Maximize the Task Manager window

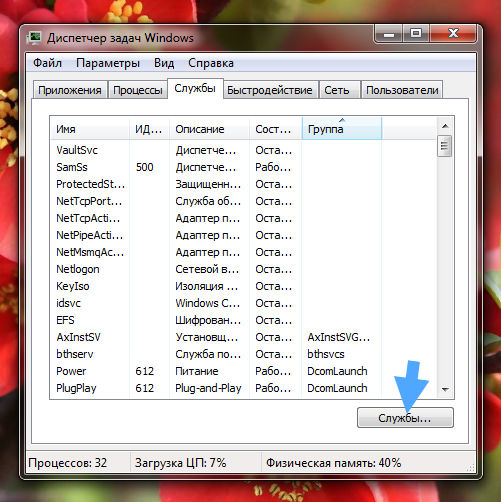[416, 34]
